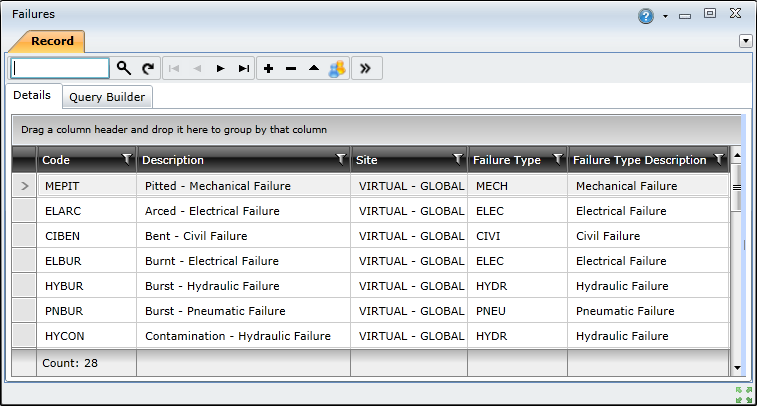The height and width of the screenshot is (406, 757).
Task: Switch to Query Builder tab
Action: tap(107, 97)
